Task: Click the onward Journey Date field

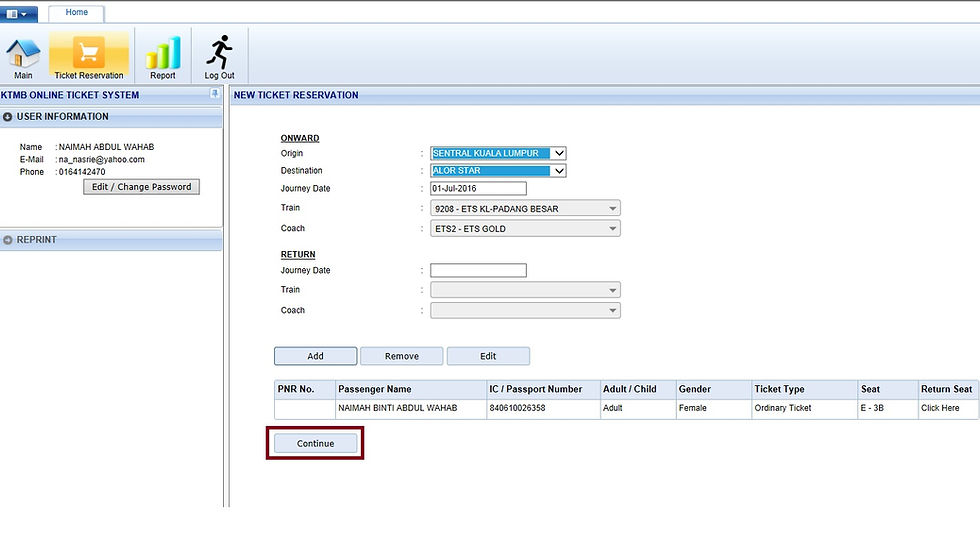Action: (x=478, y=188)
